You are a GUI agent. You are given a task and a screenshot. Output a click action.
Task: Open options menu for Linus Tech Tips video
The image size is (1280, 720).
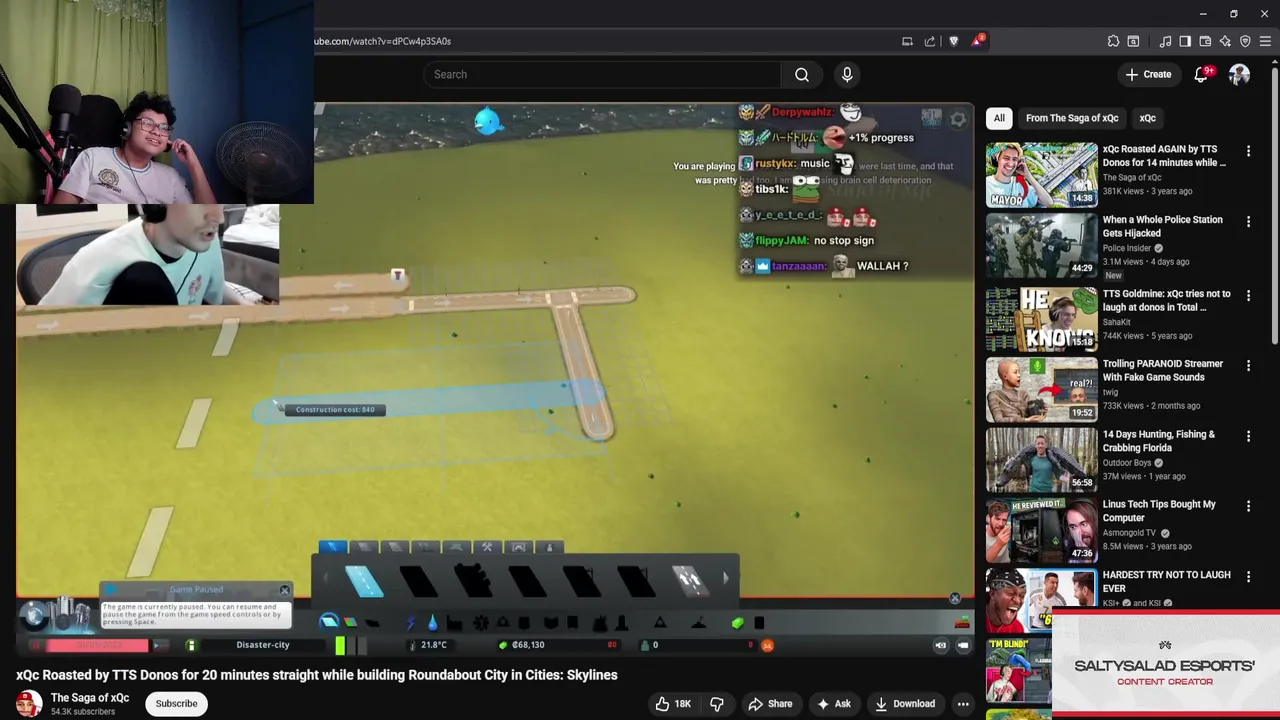click(x=1248, y=507)
